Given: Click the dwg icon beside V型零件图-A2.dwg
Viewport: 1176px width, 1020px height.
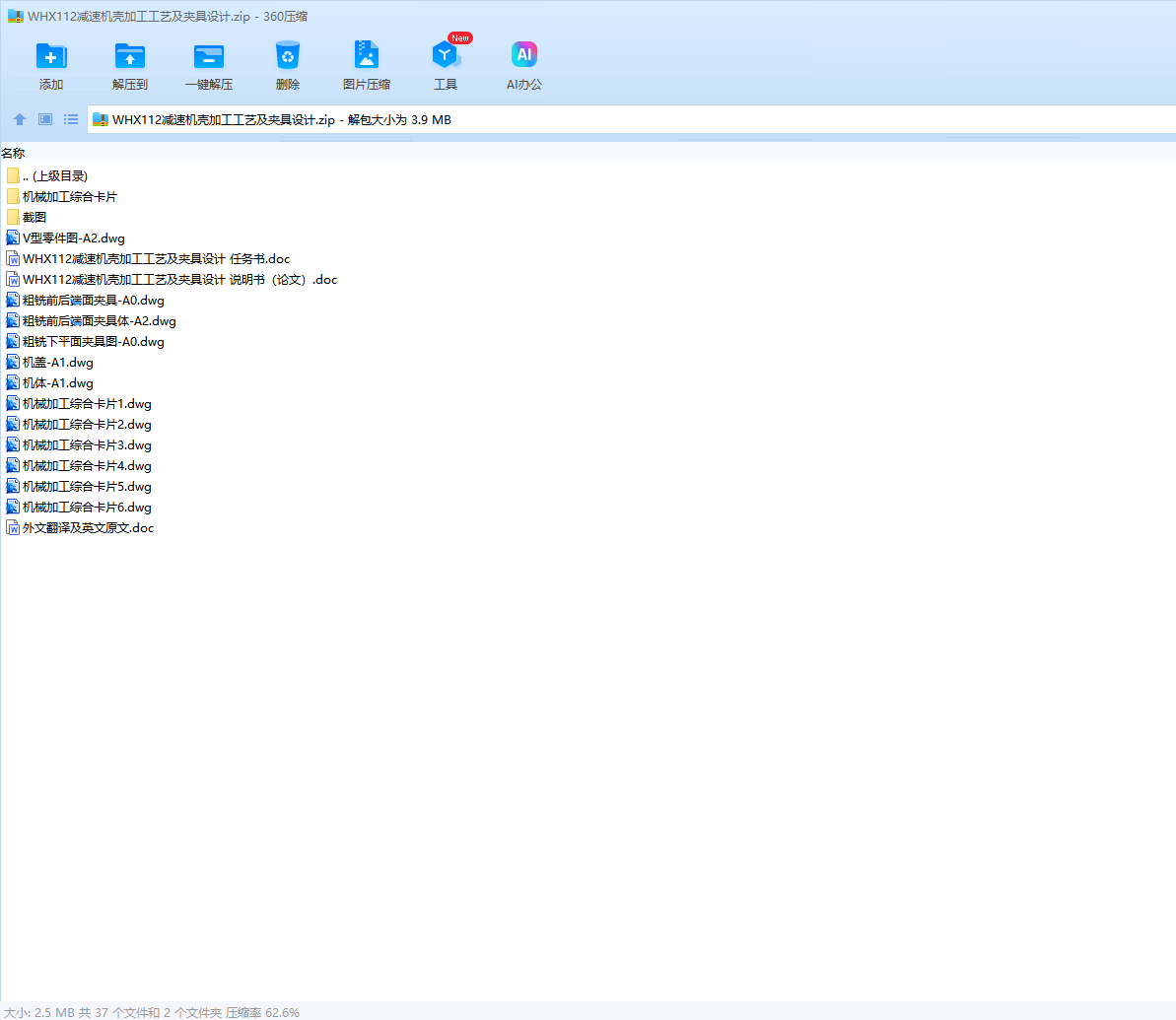Looking at the screenshot, I should click(13, 238).
